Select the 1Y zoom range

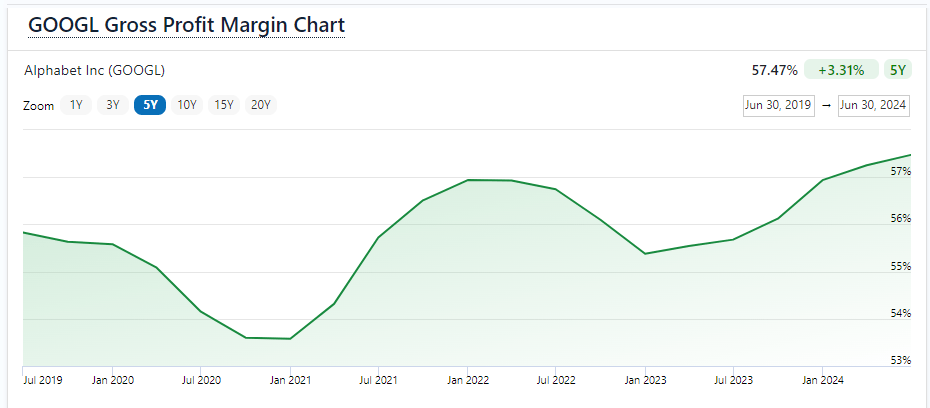(x=76, y=106)
